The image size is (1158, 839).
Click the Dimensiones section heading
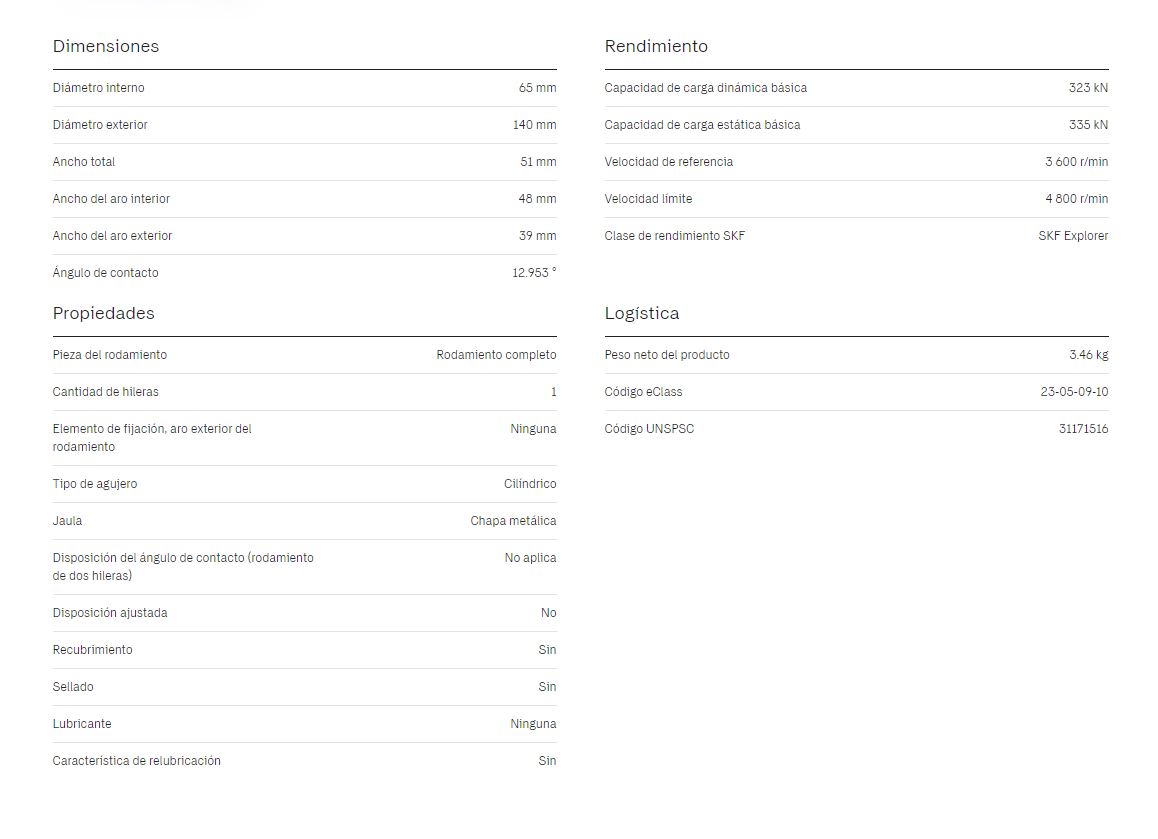click(x=106, y=46)
